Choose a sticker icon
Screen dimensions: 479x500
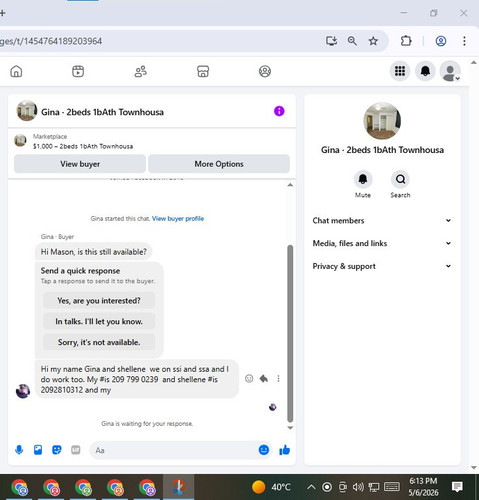pyautogui.click(x=57, y=450)
